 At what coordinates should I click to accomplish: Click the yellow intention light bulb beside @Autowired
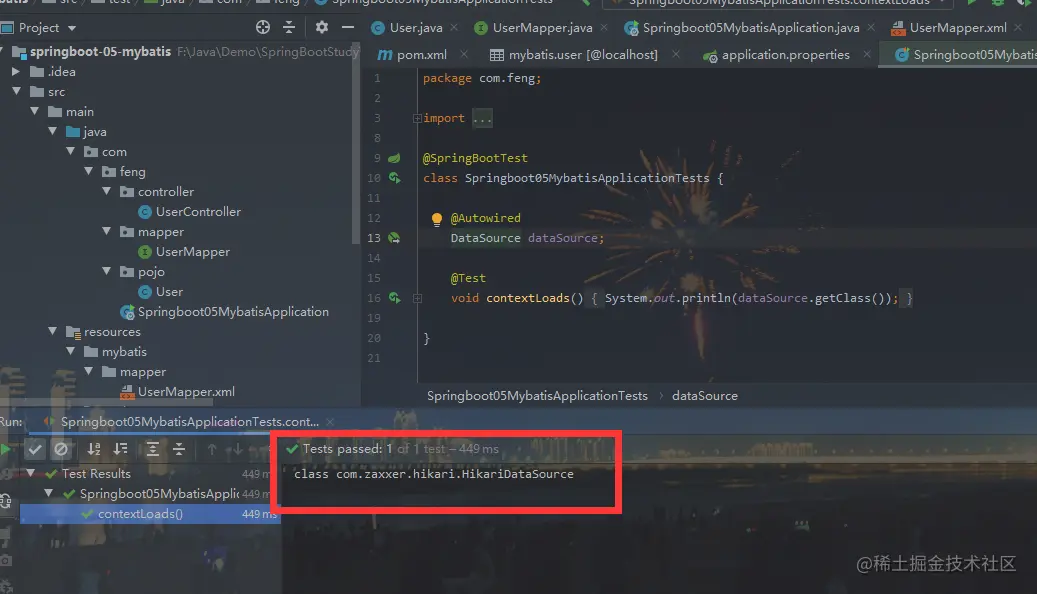click(436, 219)
